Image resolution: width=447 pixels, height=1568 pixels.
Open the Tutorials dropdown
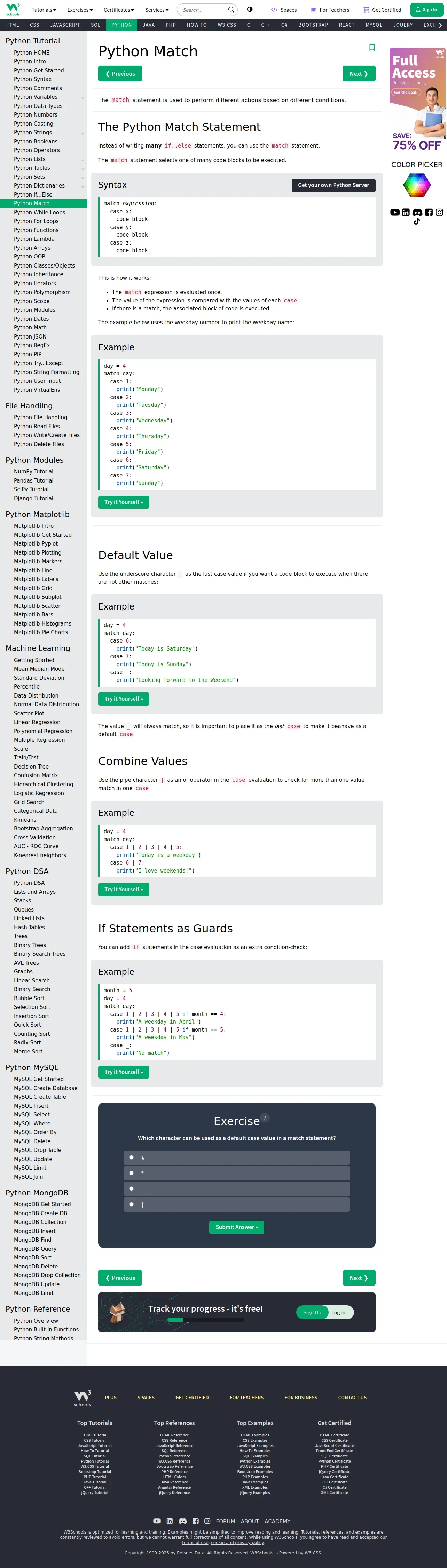tap(44, 10)
